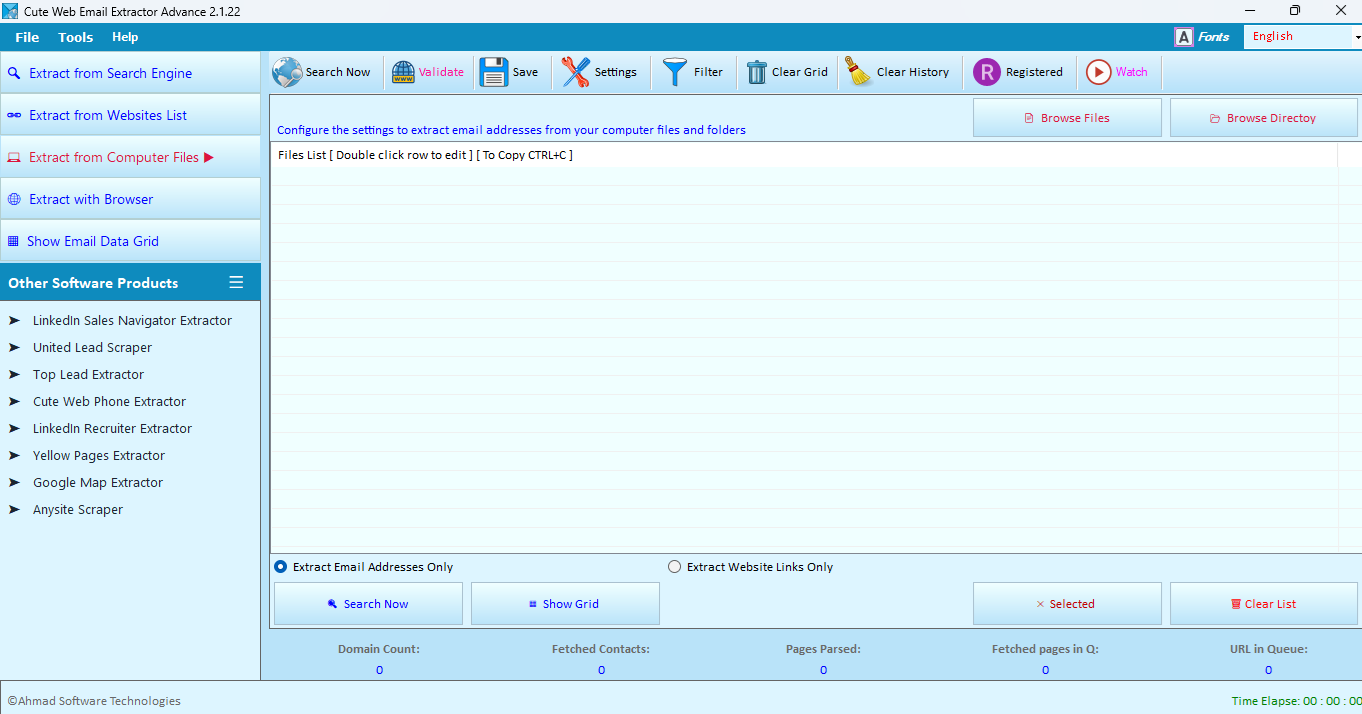Click the Clear Grid trash bin icon
The width and height of the screenshot is (1362, 714).
pos(757,72)
